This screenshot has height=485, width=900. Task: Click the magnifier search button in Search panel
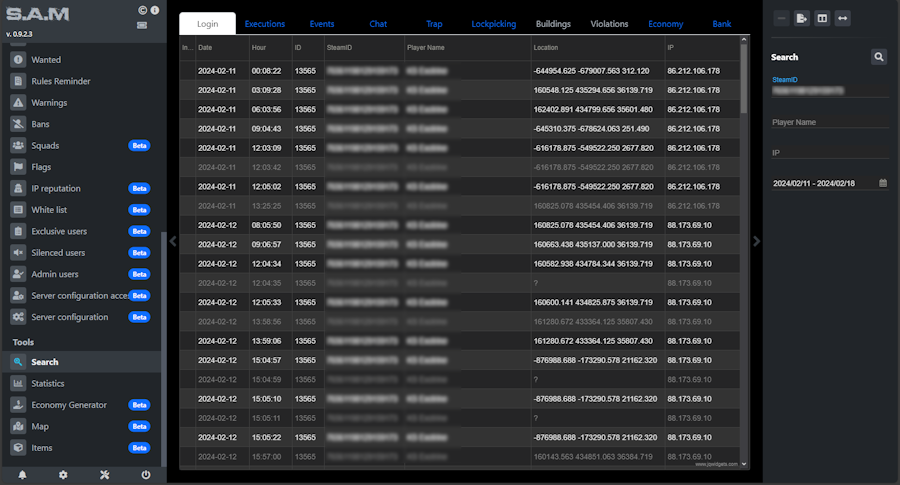(879, 57)
